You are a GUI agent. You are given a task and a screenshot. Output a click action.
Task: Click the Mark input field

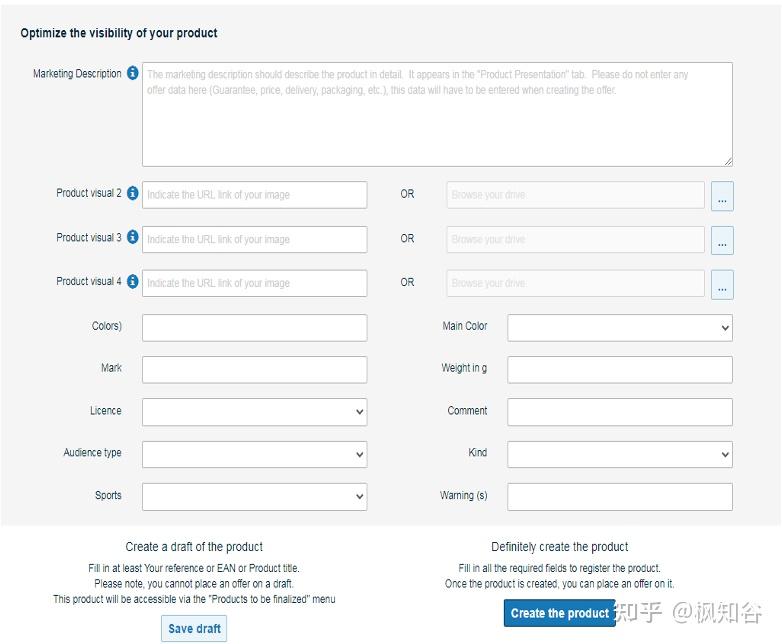(254, 370)
